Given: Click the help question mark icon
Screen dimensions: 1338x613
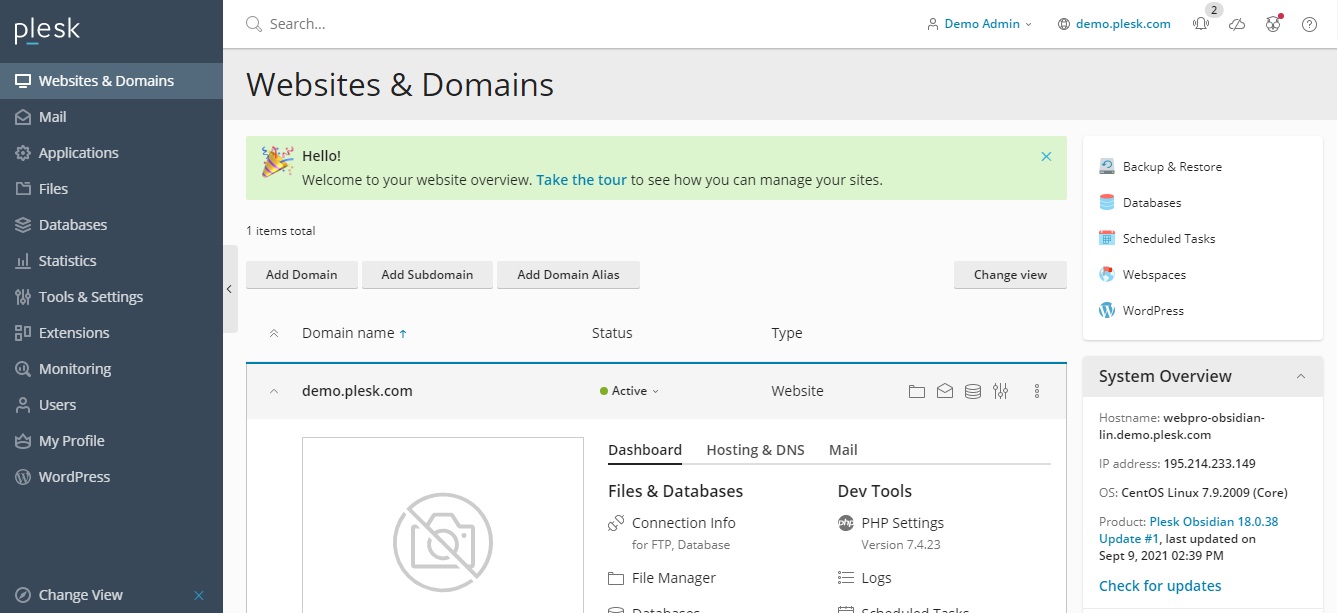Looking at the screenshot, I should [x=1309, y=24].
